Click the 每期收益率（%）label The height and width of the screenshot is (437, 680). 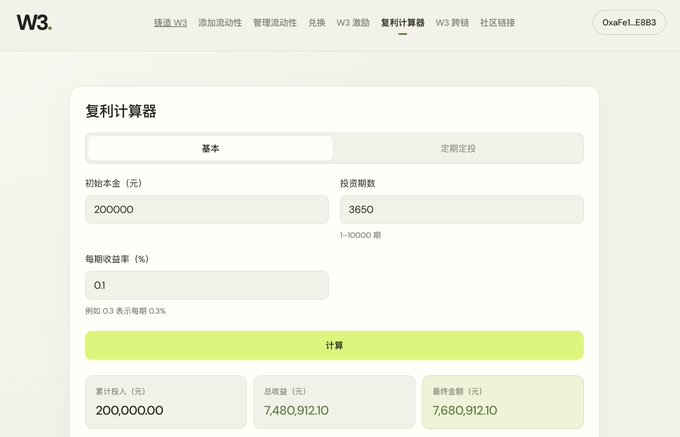coord(117,259)
